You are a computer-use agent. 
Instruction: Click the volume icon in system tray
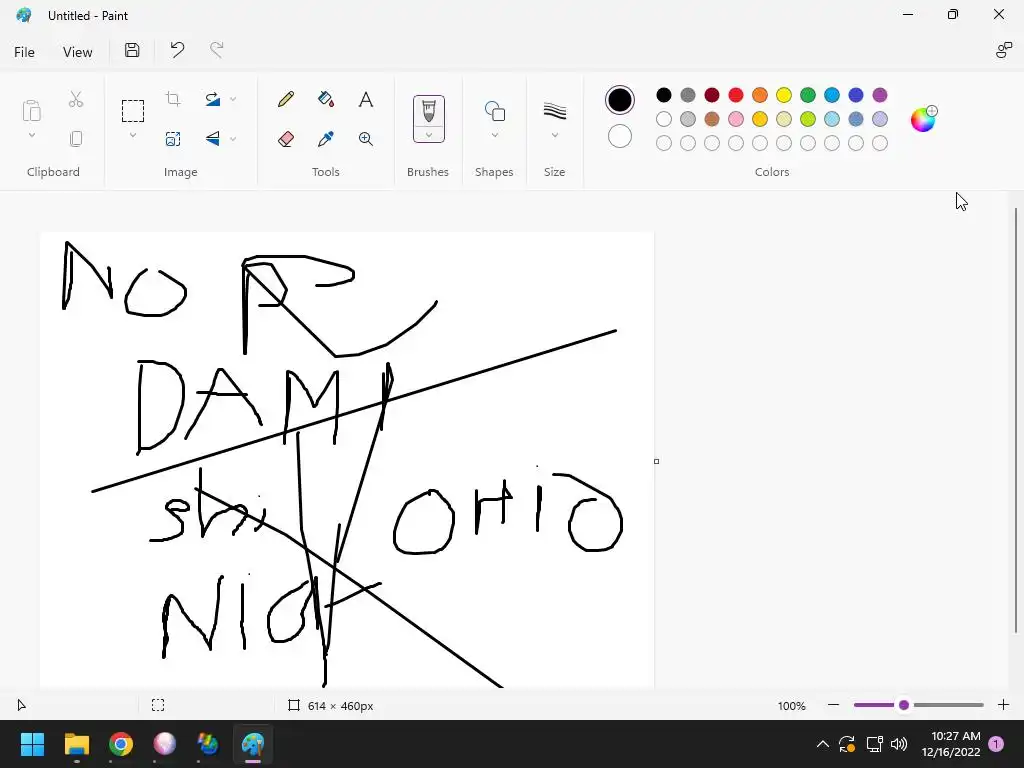pyautogui.click(x=899, y=744)
